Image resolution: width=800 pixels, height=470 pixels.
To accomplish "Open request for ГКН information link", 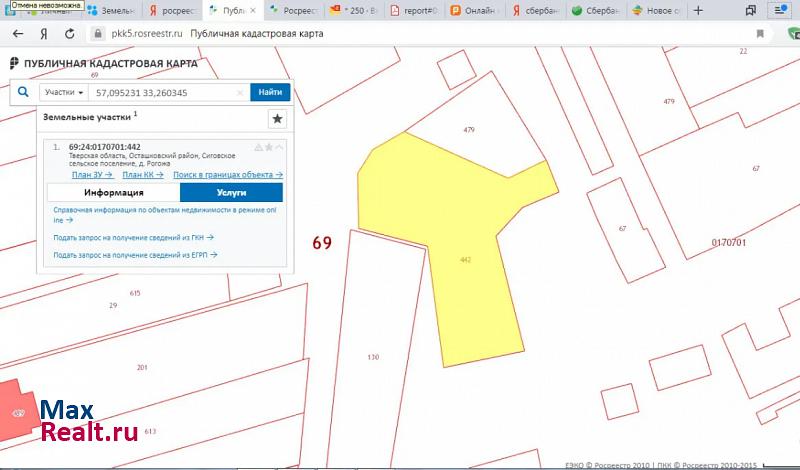I will click(x=133, y=238).
